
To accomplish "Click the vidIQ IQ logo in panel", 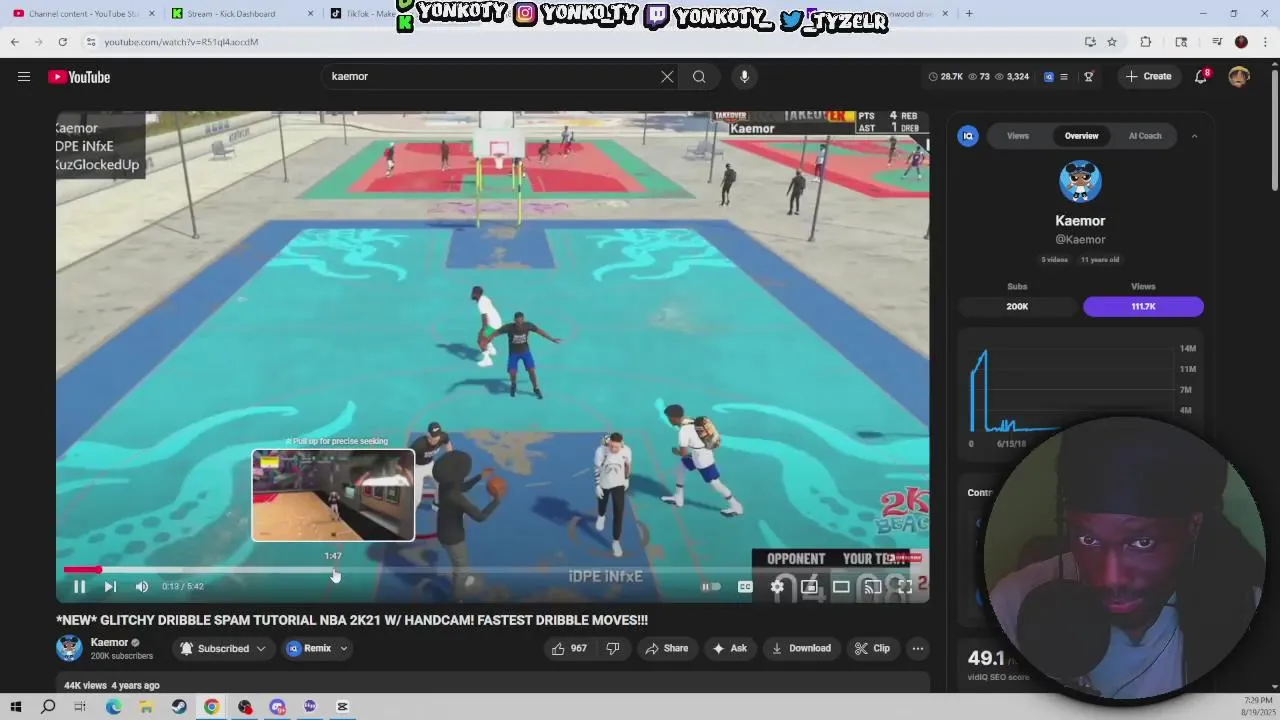I will coord(968,136).
